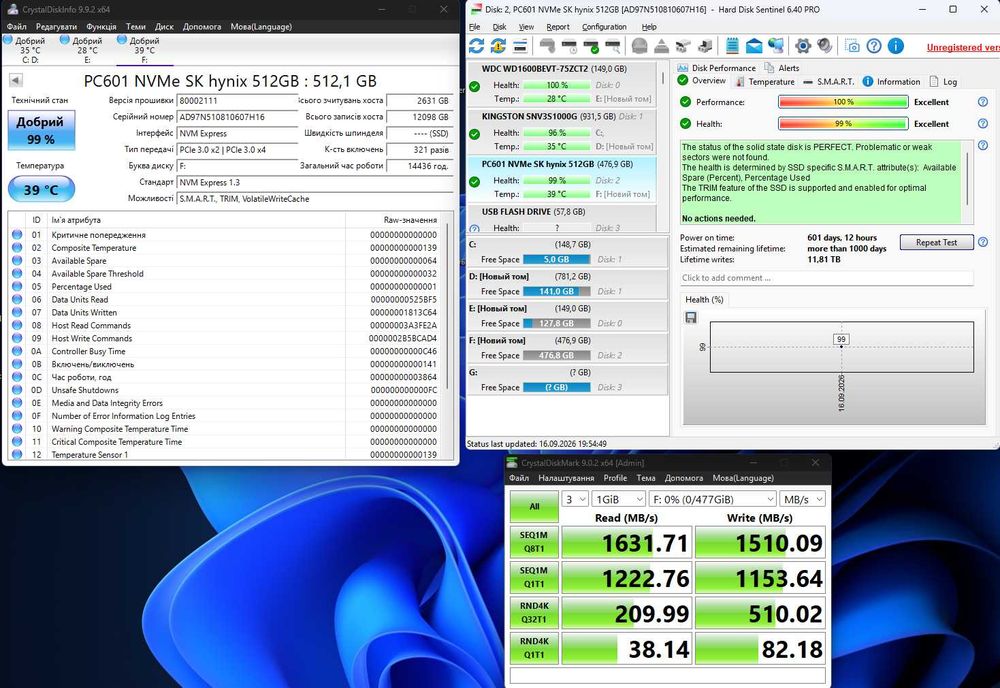Click the Unregistered version link
Screen dimensions: 1000x688
point(962,47)
